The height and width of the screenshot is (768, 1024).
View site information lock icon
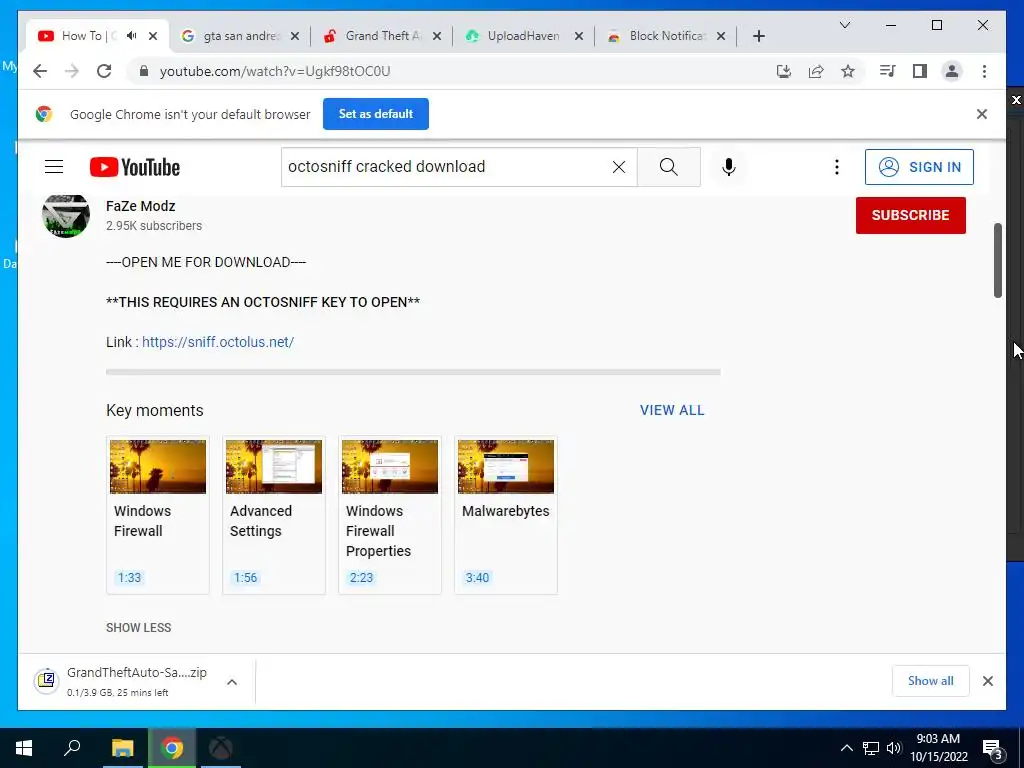(x=144, y=71)
